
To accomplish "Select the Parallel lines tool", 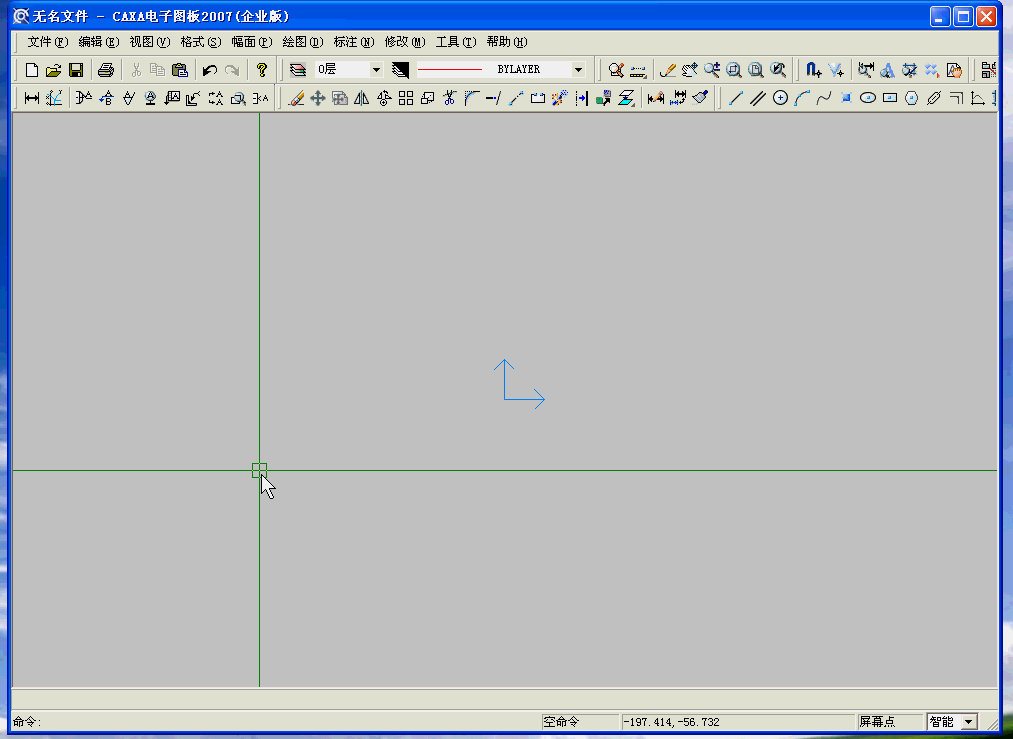I will coord(758,98).
